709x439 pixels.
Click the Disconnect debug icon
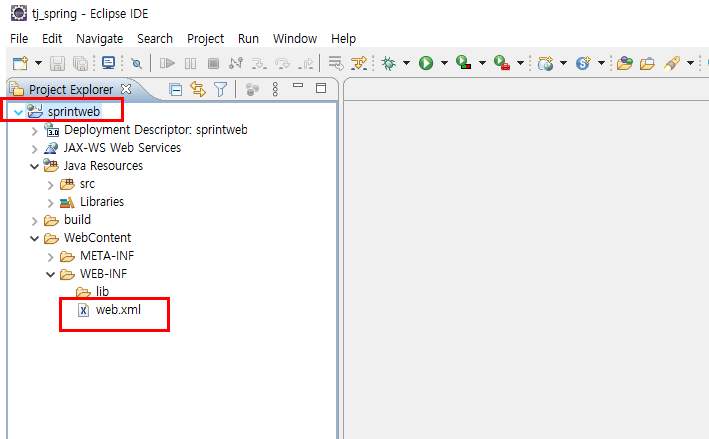pos(236,63)
